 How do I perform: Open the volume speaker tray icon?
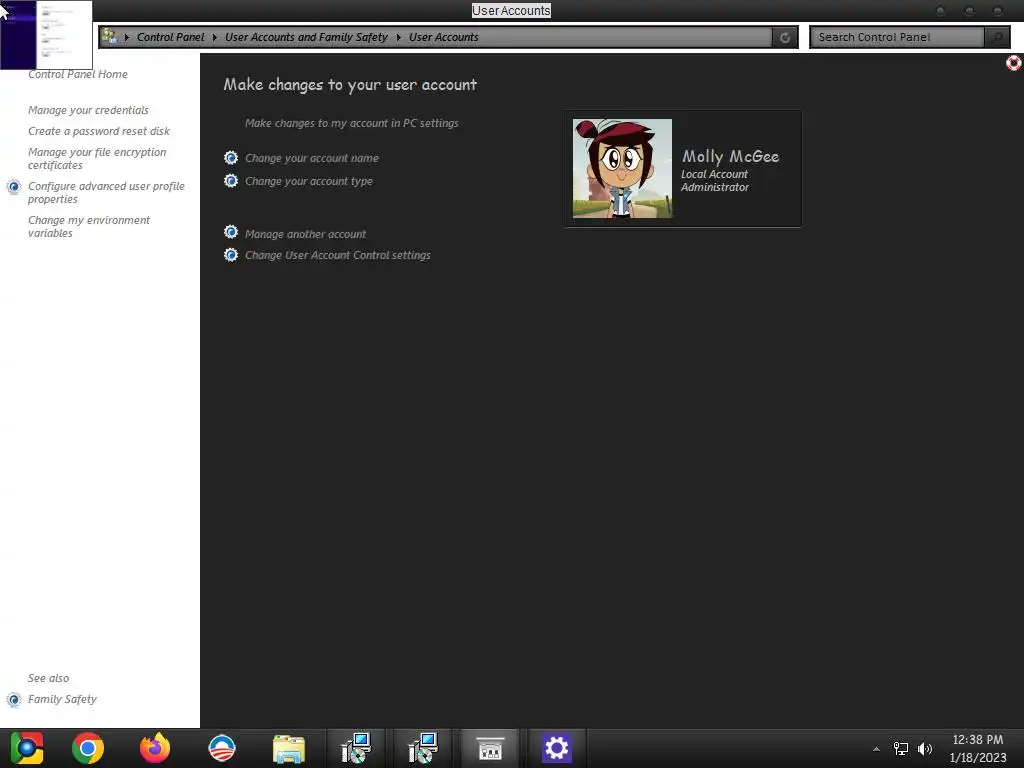click(x=924, y=748)
